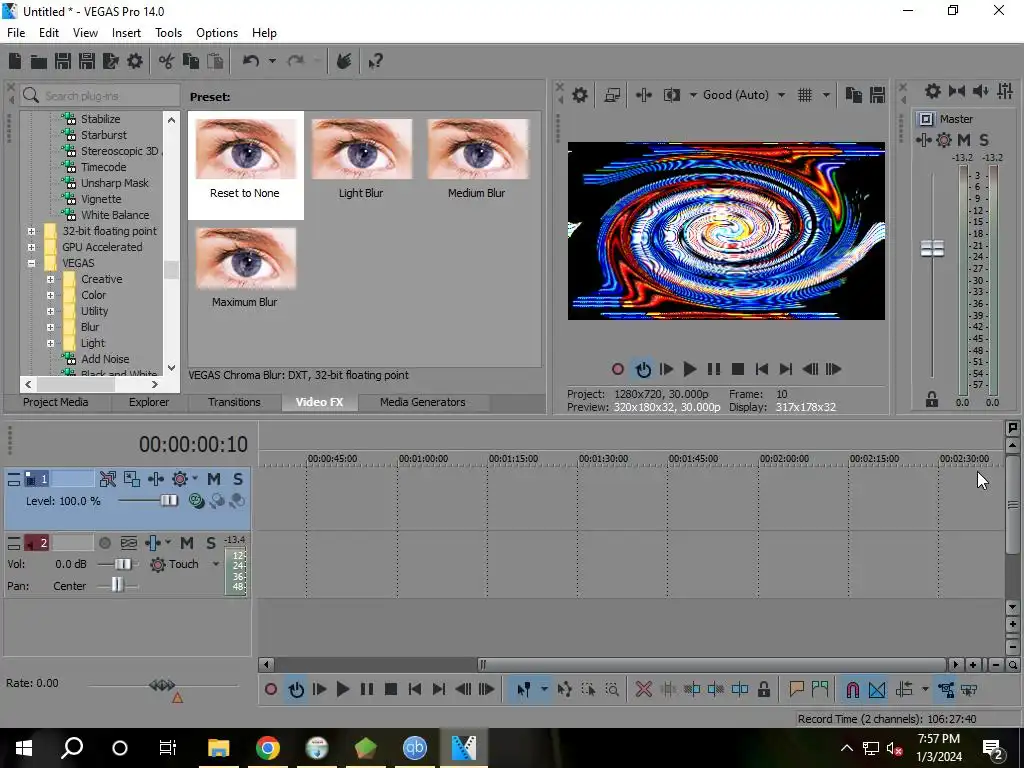Expand the Blur folder
Viewport: 1024px width, 768px height.
(50, 327)
